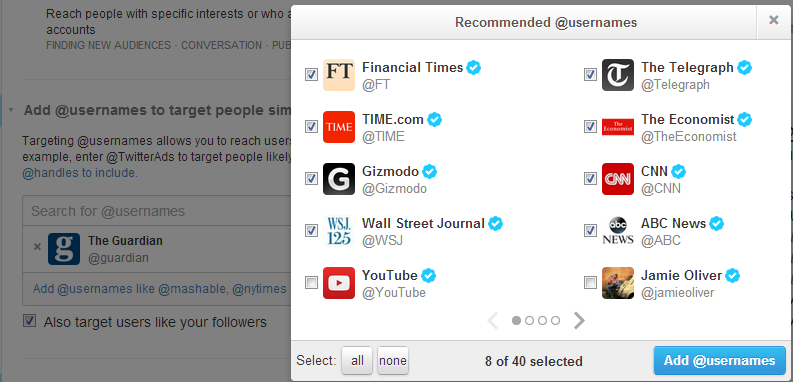
Task: Focus the Search for @usernames field
Action: point(156,211)
